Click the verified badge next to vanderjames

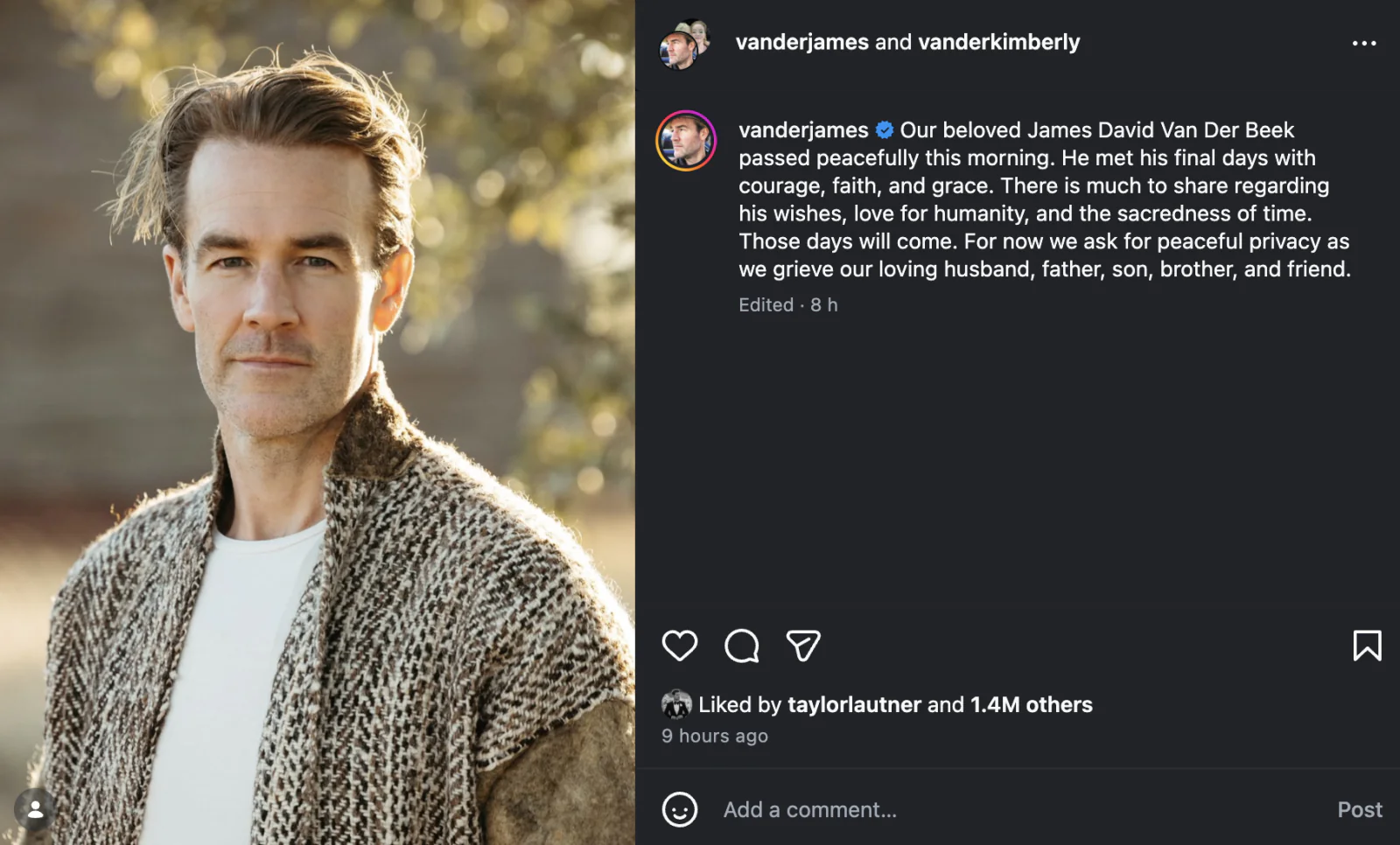[x=884, y=129]
